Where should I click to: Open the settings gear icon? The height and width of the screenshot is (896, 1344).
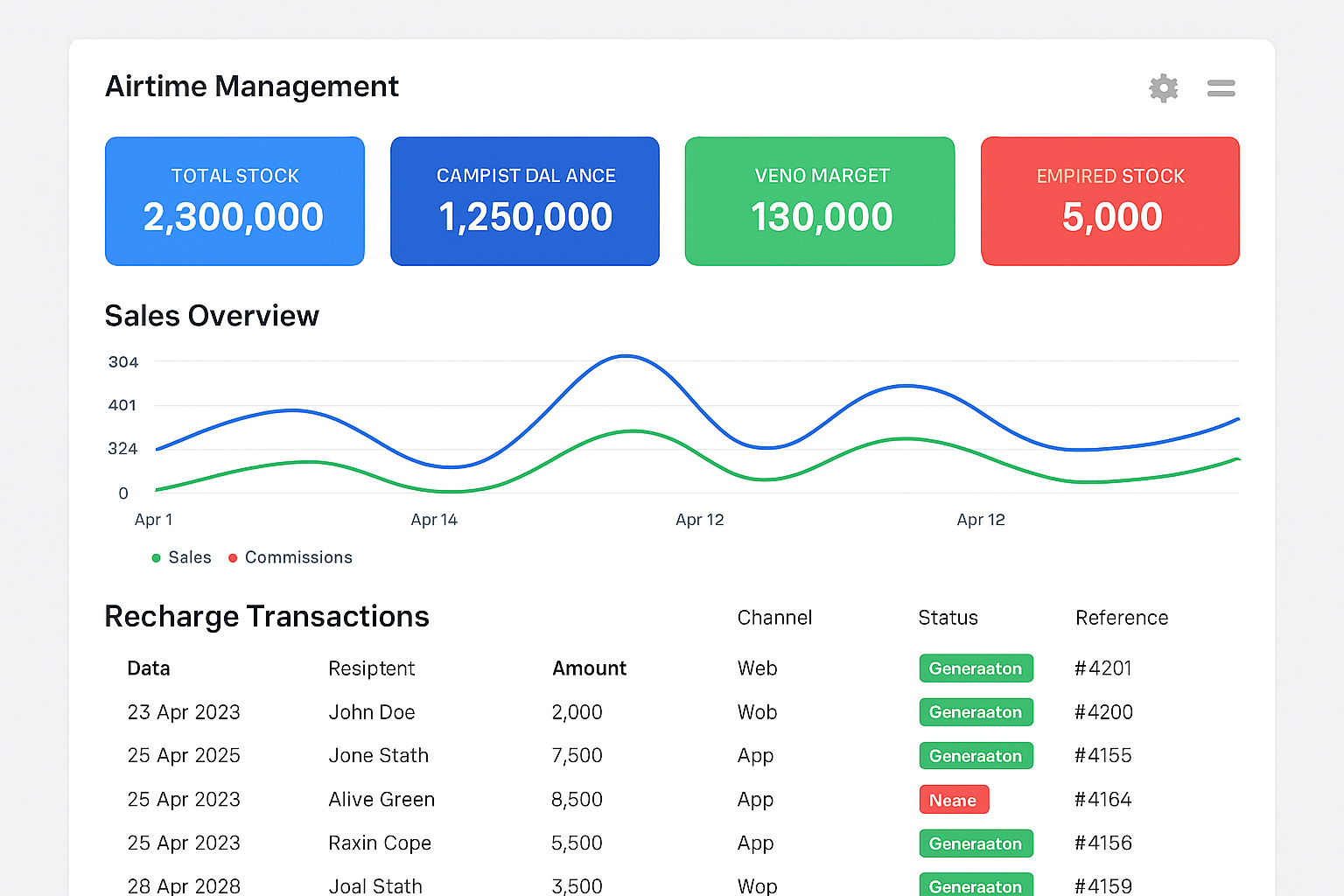1163,87
